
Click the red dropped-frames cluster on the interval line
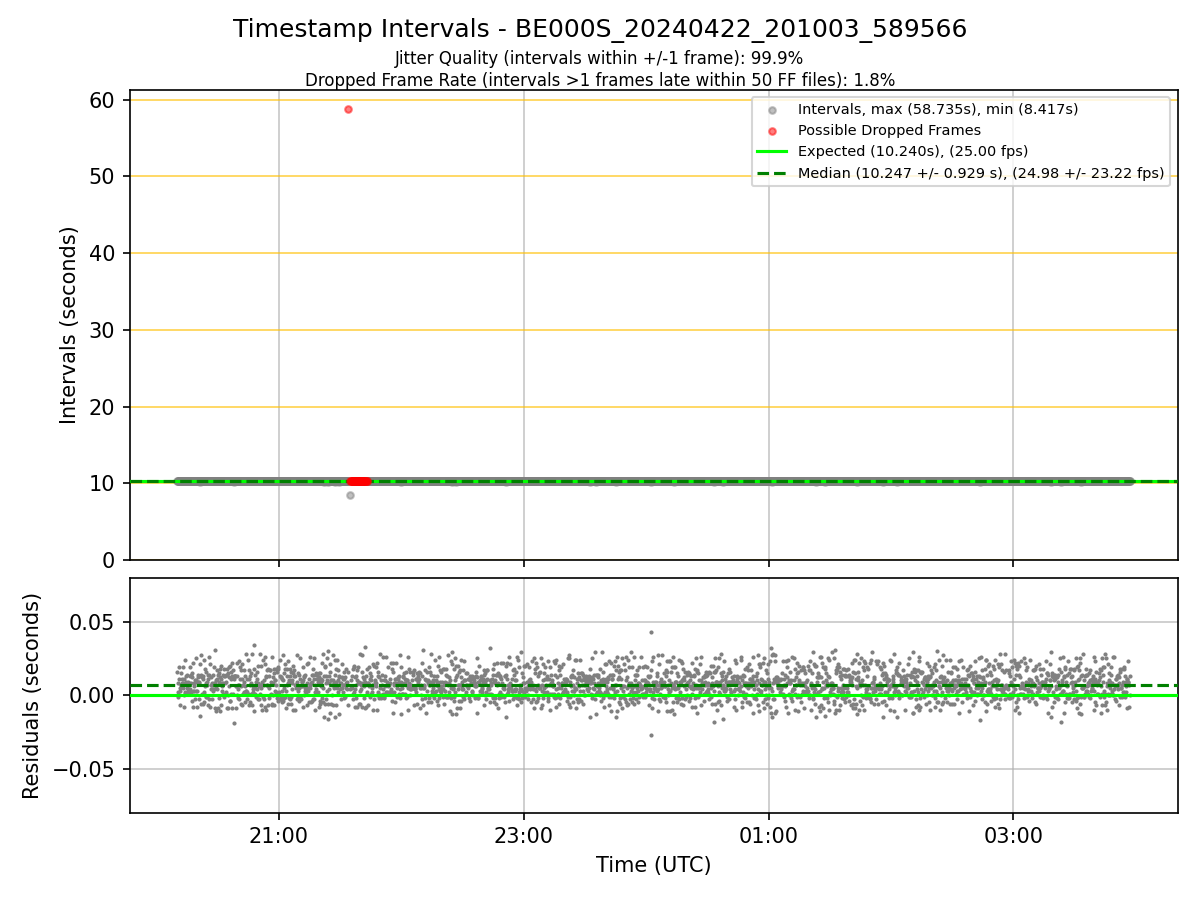[359, 481]
